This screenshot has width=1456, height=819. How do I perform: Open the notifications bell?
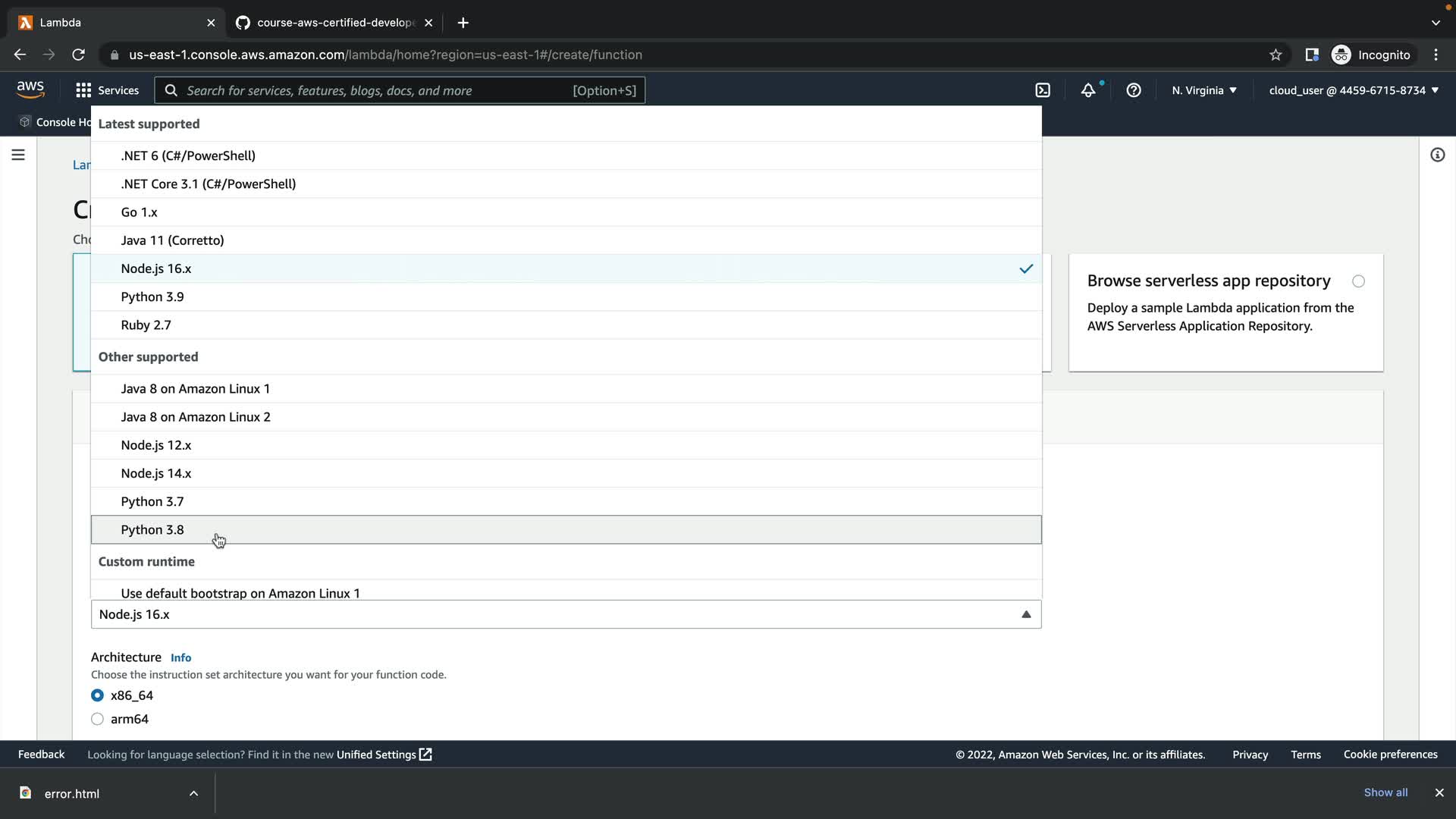coord(1088,90)
